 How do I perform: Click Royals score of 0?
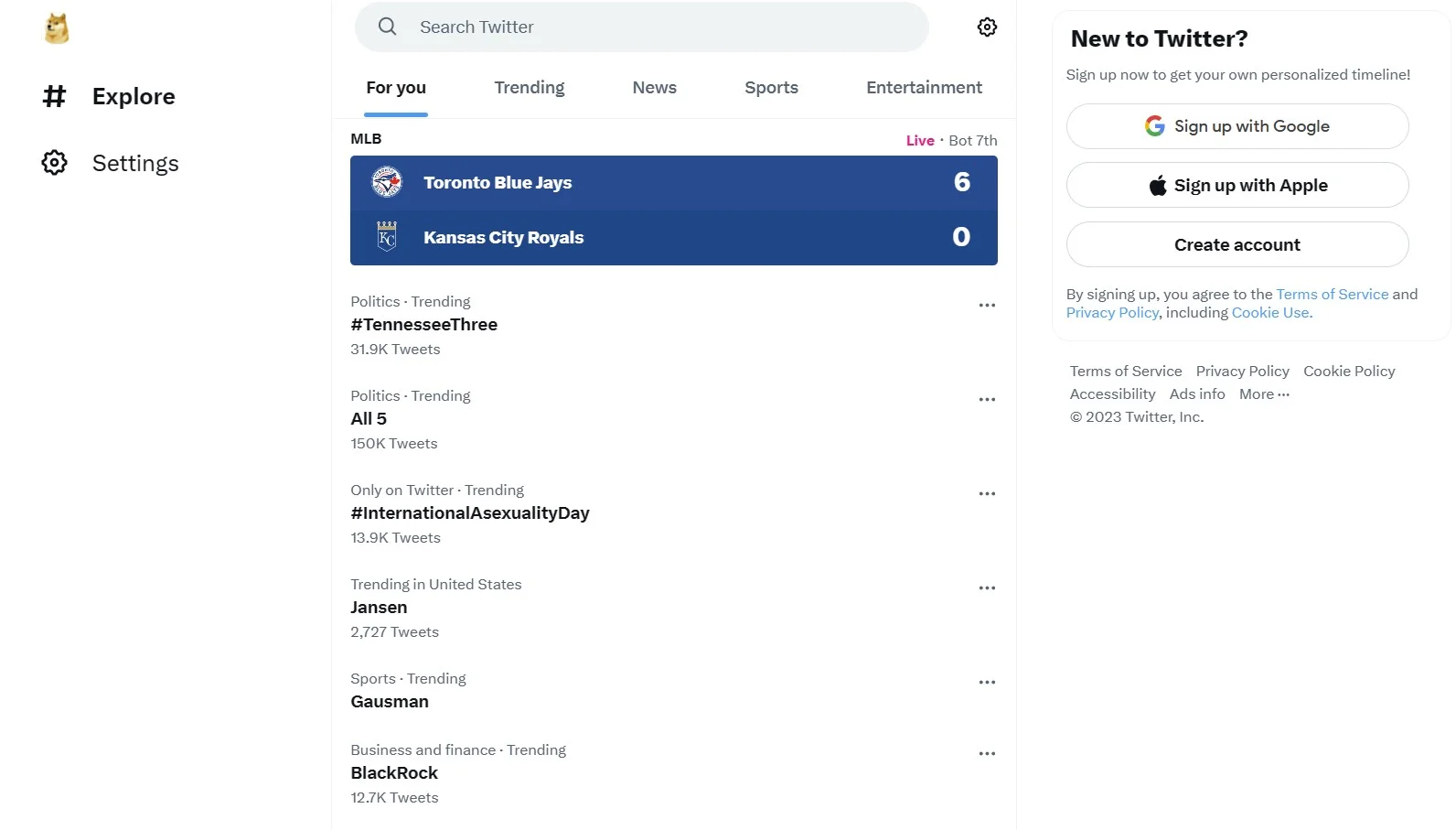[x=961, y=237]
